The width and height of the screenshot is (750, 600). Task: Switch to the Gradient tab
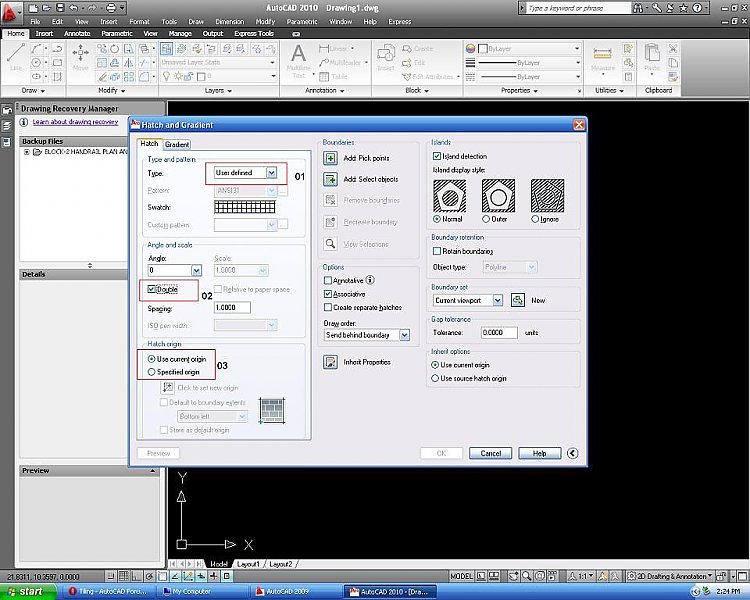(x=177, y=144)
